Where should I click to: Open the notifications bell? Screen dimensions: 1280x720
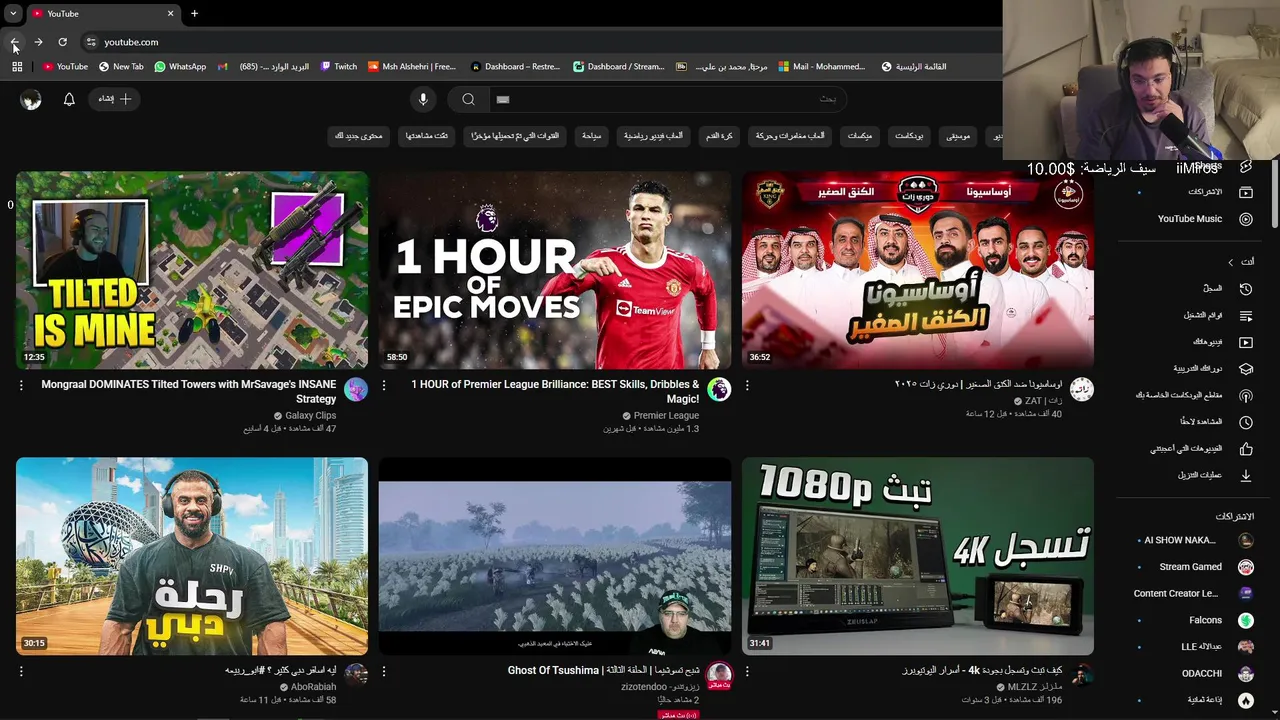click(x=69, y=99)
